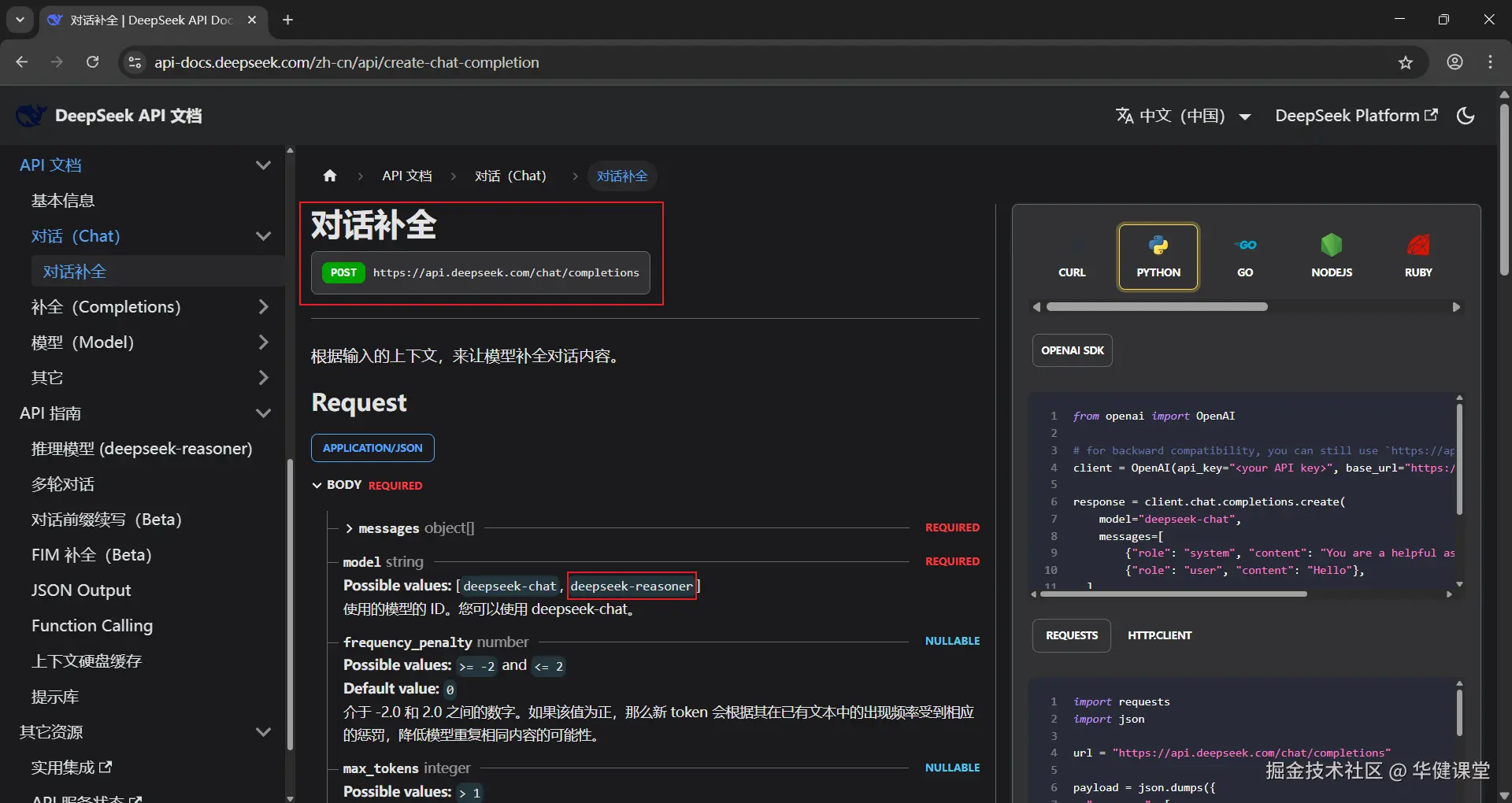Click the frequency_penalty parameter name
The width and height of the screenshot is (1512, 803).
click(x=408, y=642)
